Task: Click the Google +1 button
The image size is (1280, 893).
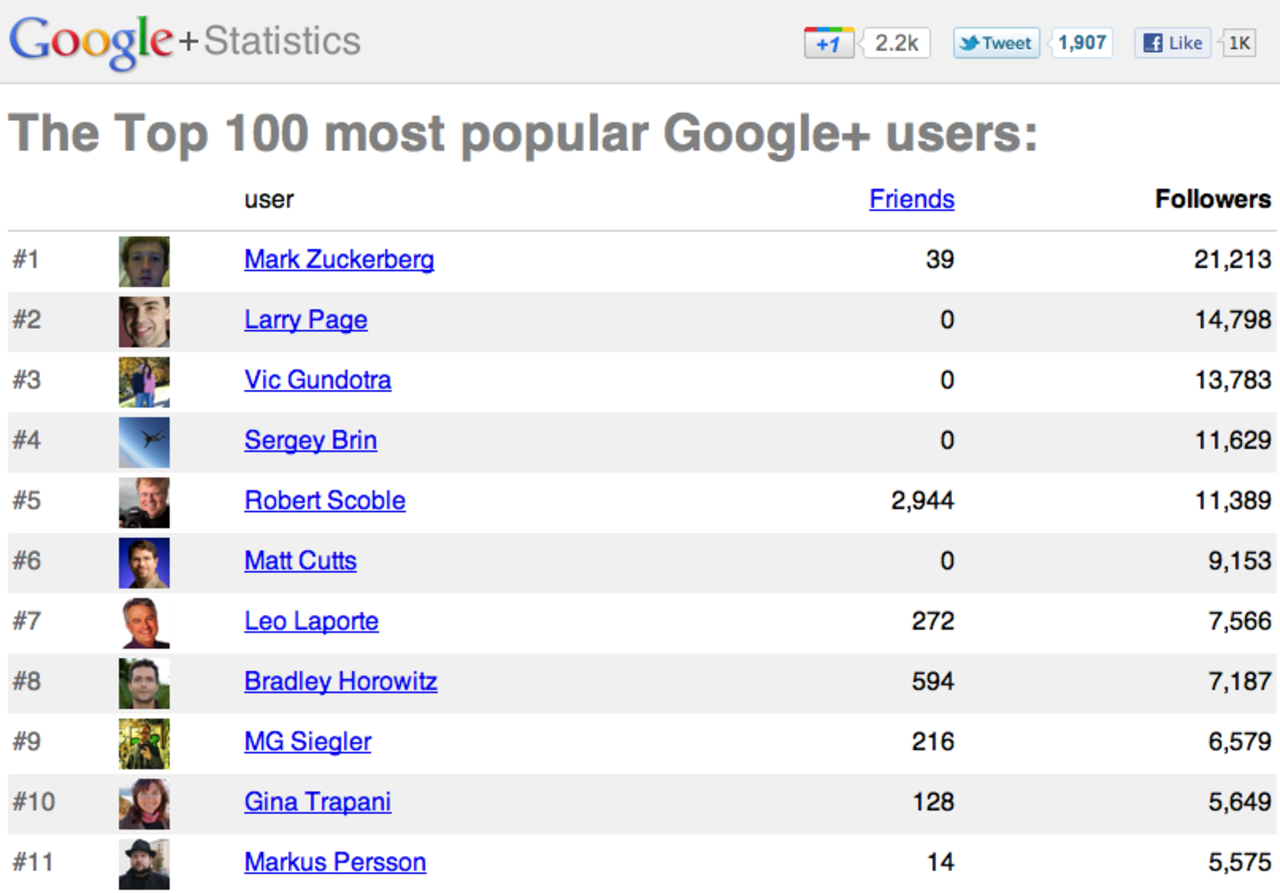Action: tap(829, 43)
